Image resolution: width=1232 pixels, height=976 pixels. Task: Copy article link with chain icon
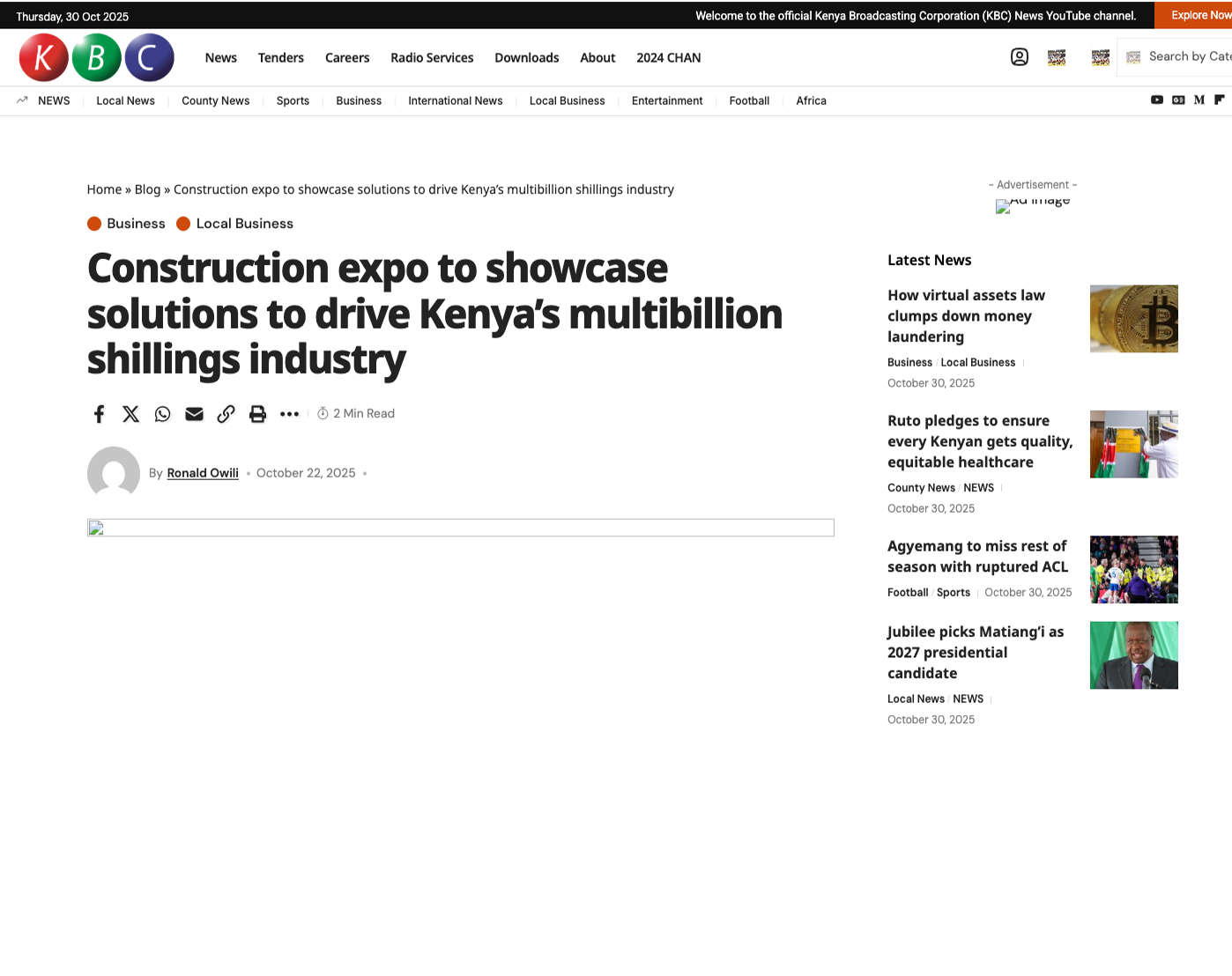[226, 414]
